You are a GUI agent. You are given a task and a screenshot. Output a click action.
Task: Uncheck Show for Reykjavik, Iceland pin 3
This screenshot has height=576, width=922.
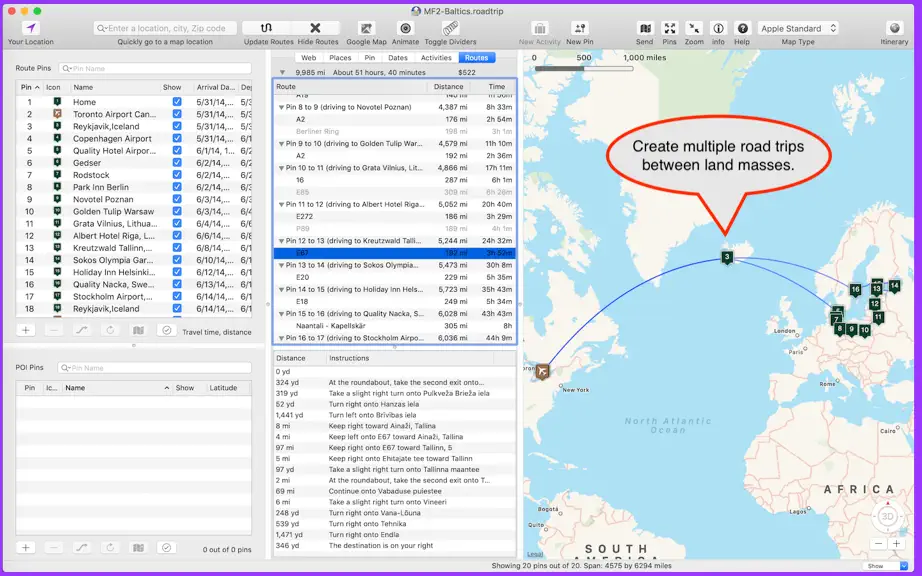(x=177, y=126)
